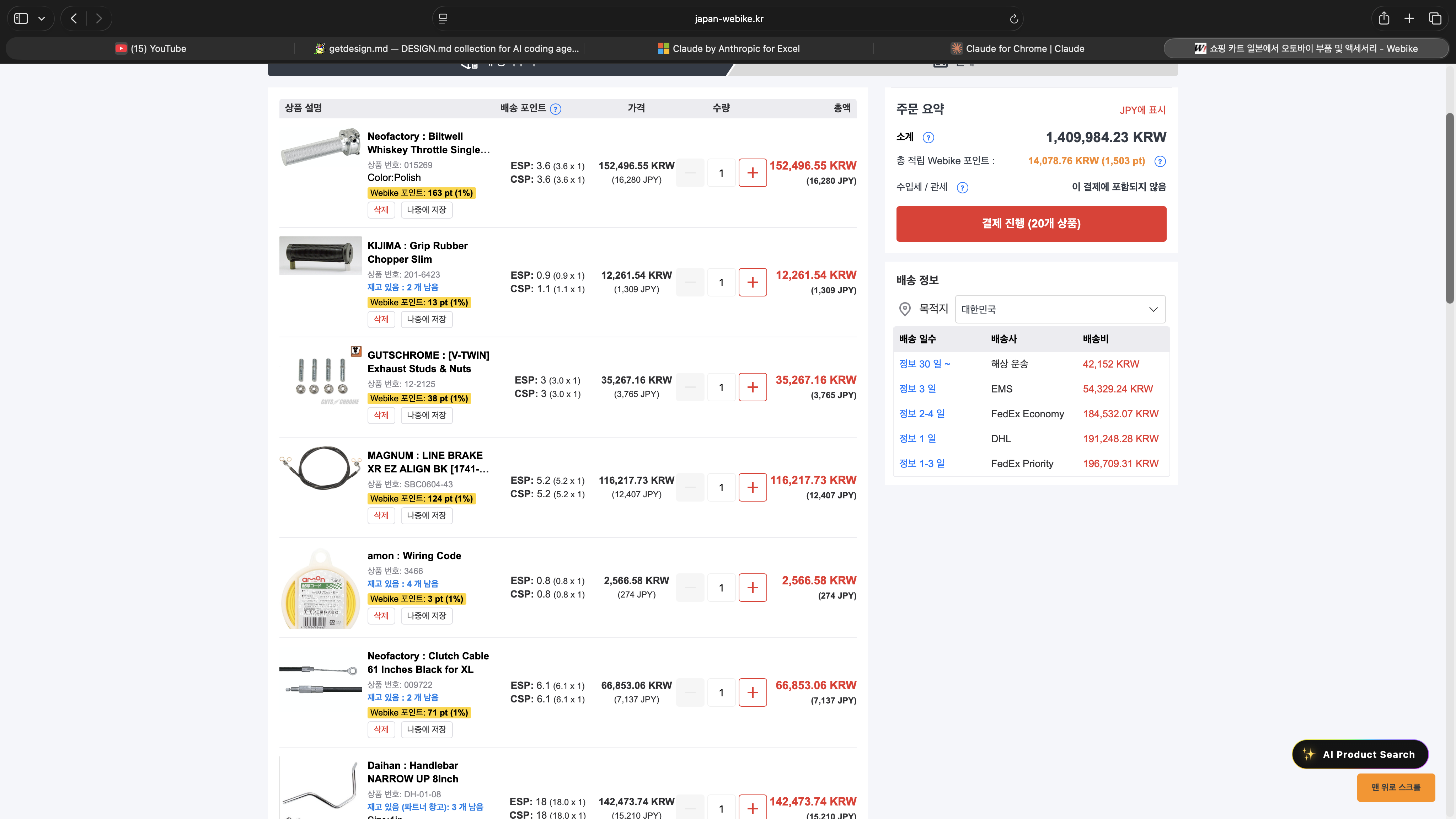Increase quantity of Neofactory Clutch Cable
The image size is (1456, 819).
[x=752, y=692]
